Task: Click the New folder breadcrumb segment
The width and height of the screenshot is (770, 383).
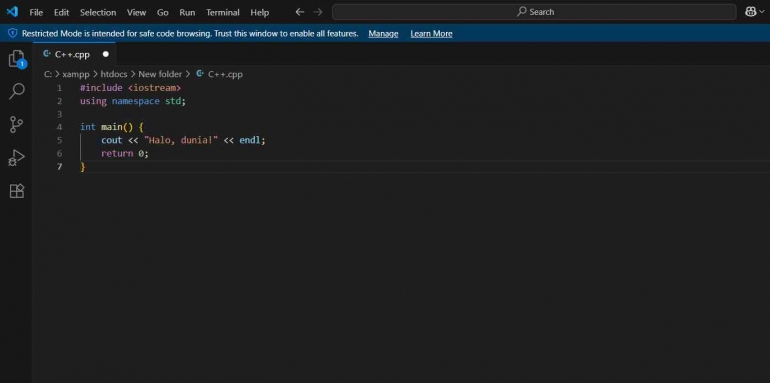Action: coord(160,74)
